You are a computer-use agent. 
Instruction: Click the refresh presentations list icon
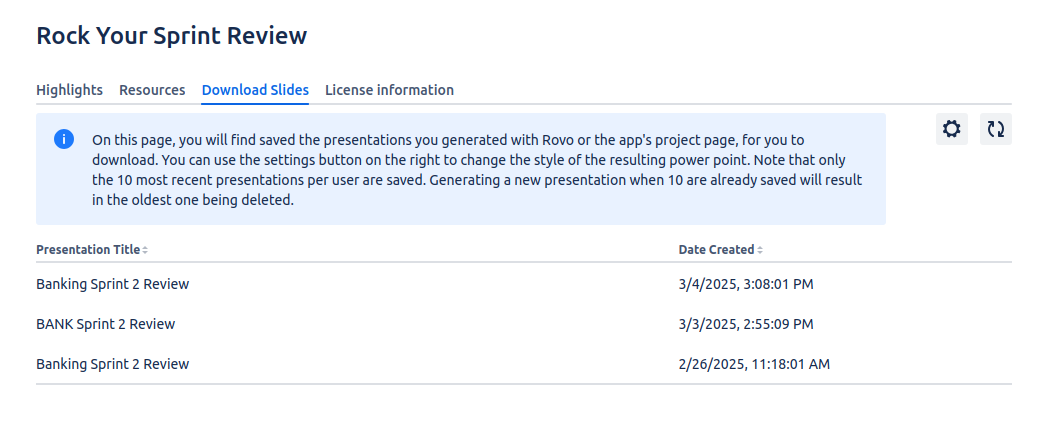pos(995,129)
